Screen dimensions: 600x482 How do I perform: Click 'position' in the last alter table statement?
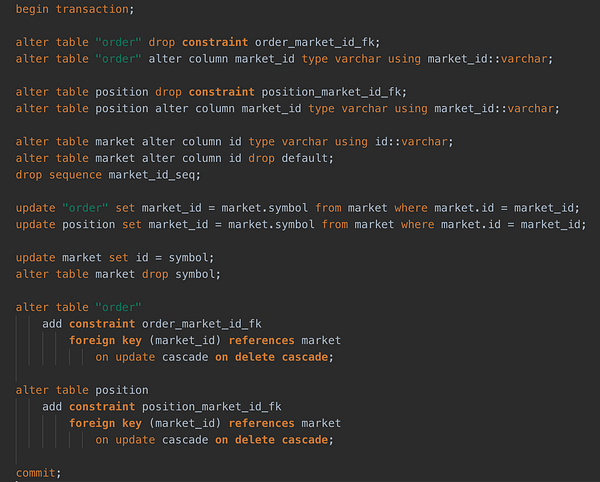122,390
